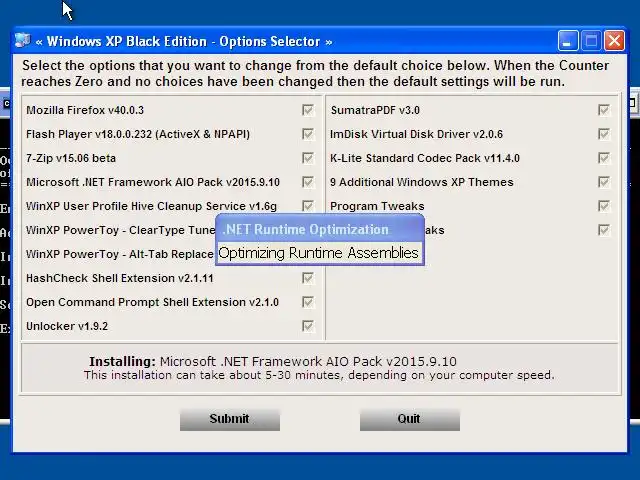
Task: Click the Options Selector window title text
Action: [184, 41]
